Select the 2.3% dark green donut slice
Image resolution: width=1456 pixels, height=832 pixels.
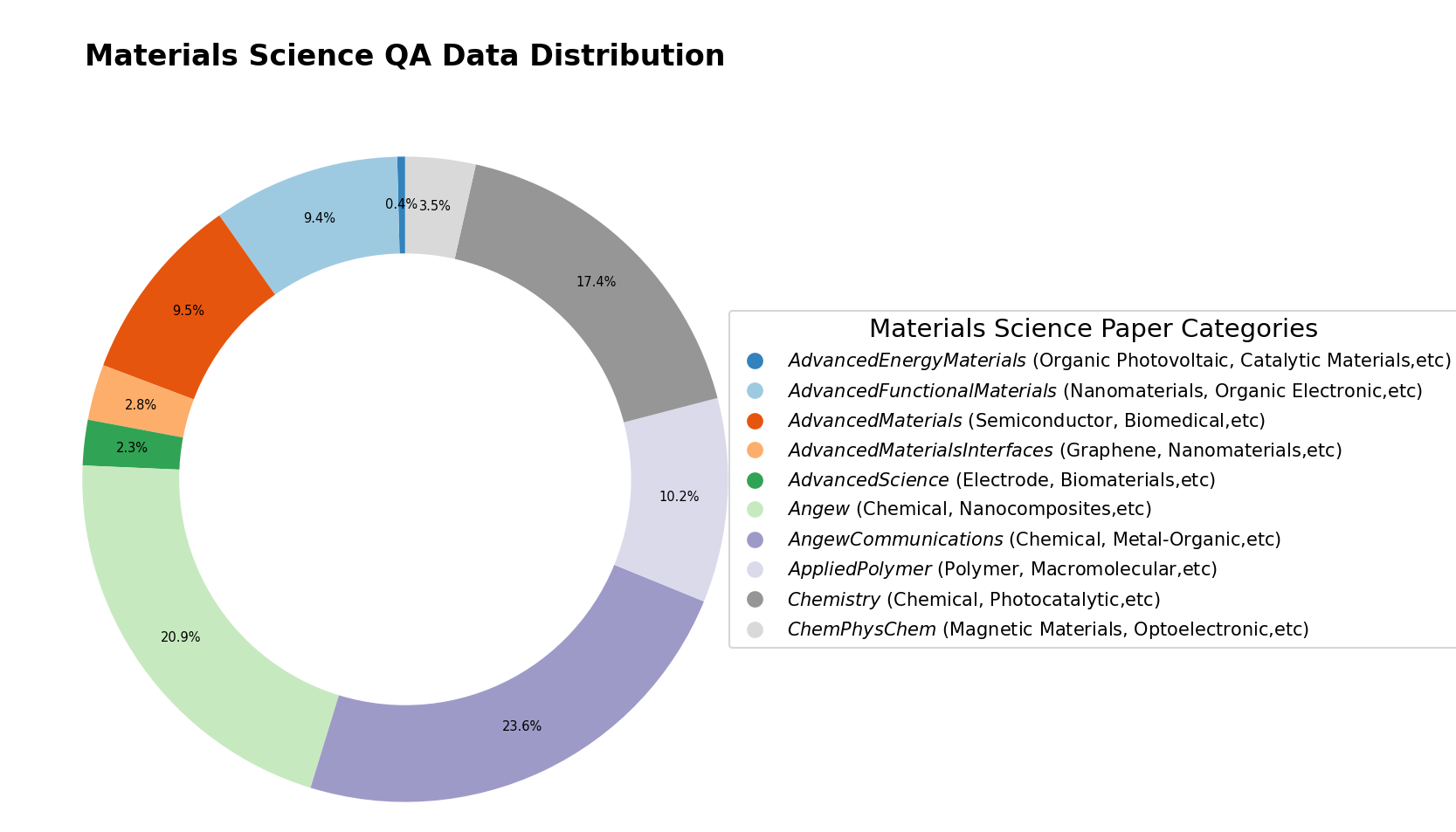click(133, 445)
